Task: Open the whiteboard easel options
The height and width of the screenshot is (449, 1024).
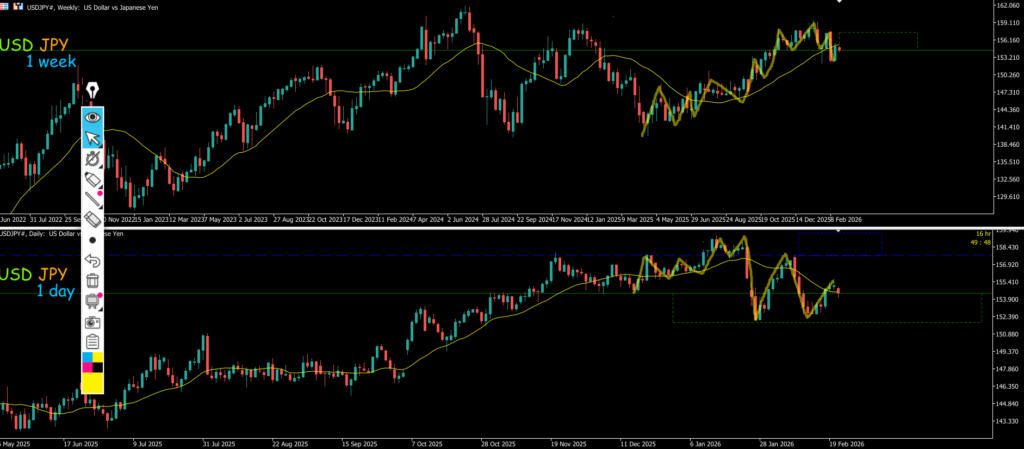Action: 93,301
